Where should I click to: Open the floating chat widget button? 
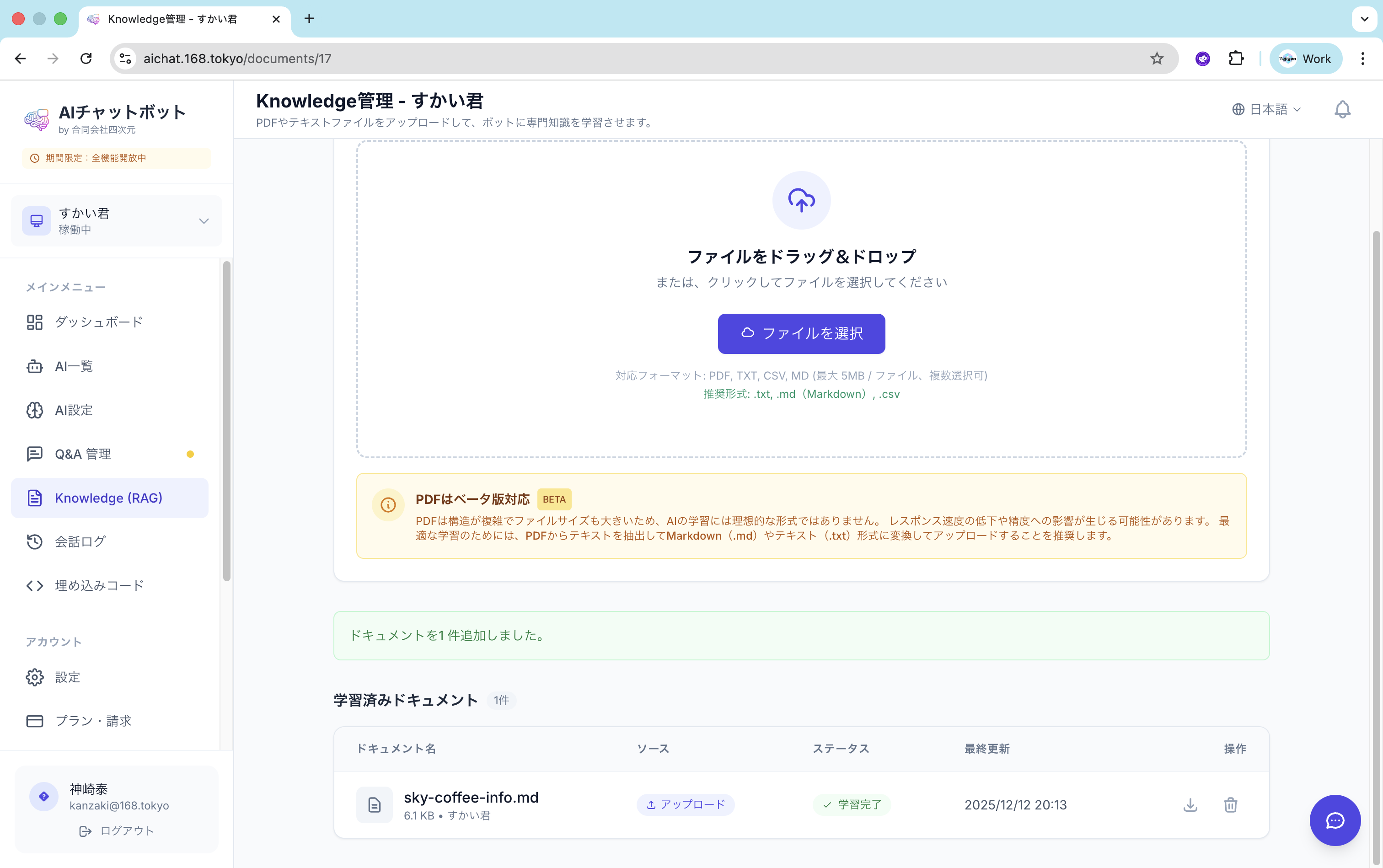pos(1335,820)
